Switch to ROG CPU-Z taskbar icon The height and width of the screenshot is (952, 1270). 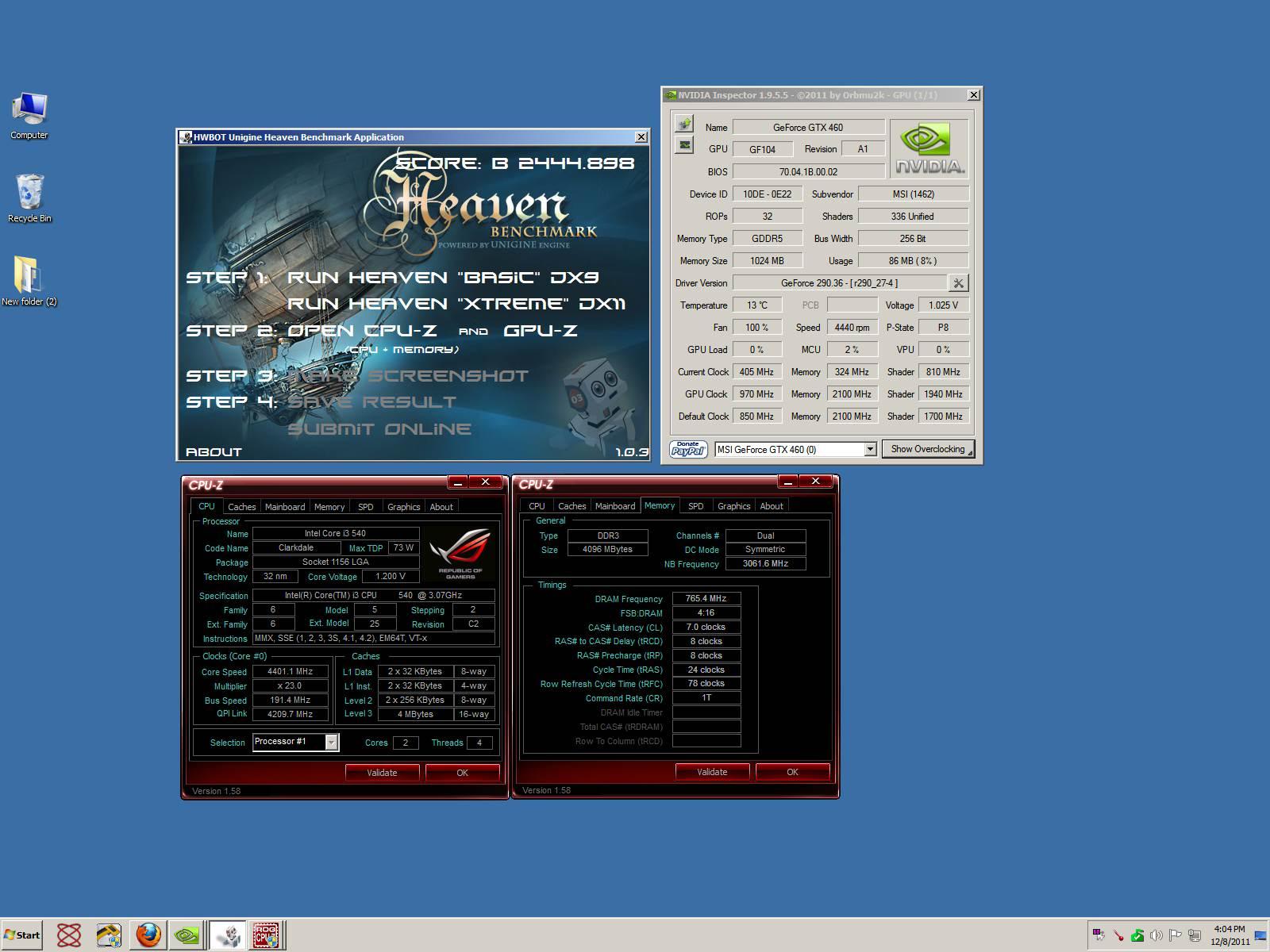[x=267, y=935]
